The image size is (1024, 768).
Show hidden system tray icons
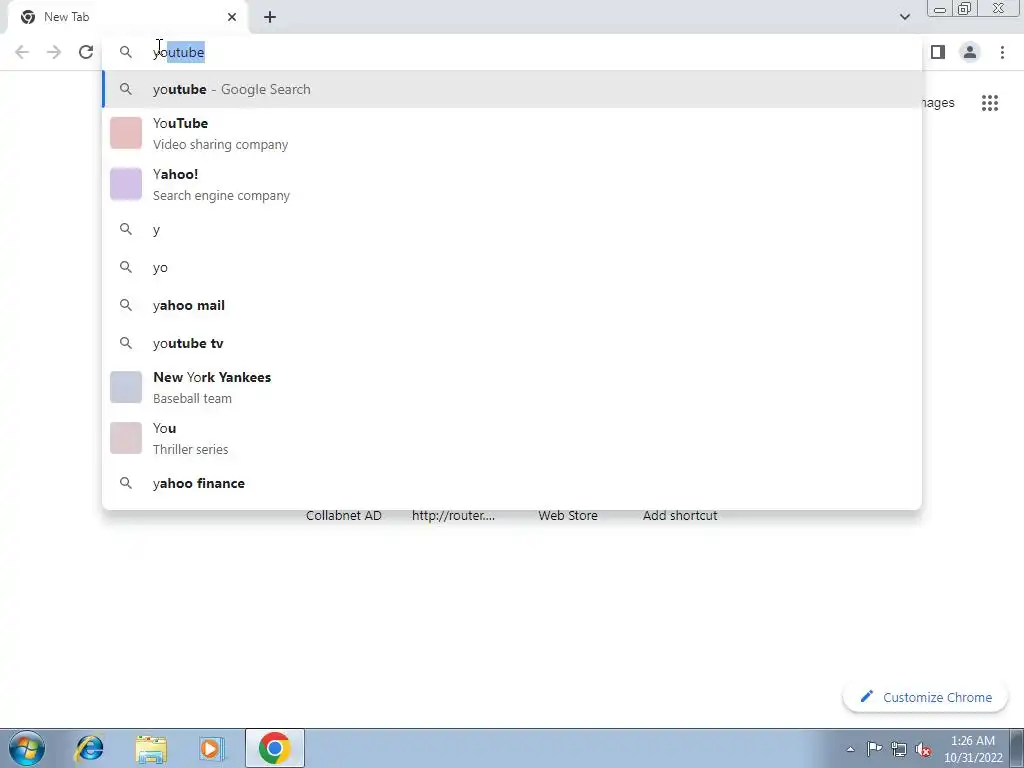coord(850,750)
